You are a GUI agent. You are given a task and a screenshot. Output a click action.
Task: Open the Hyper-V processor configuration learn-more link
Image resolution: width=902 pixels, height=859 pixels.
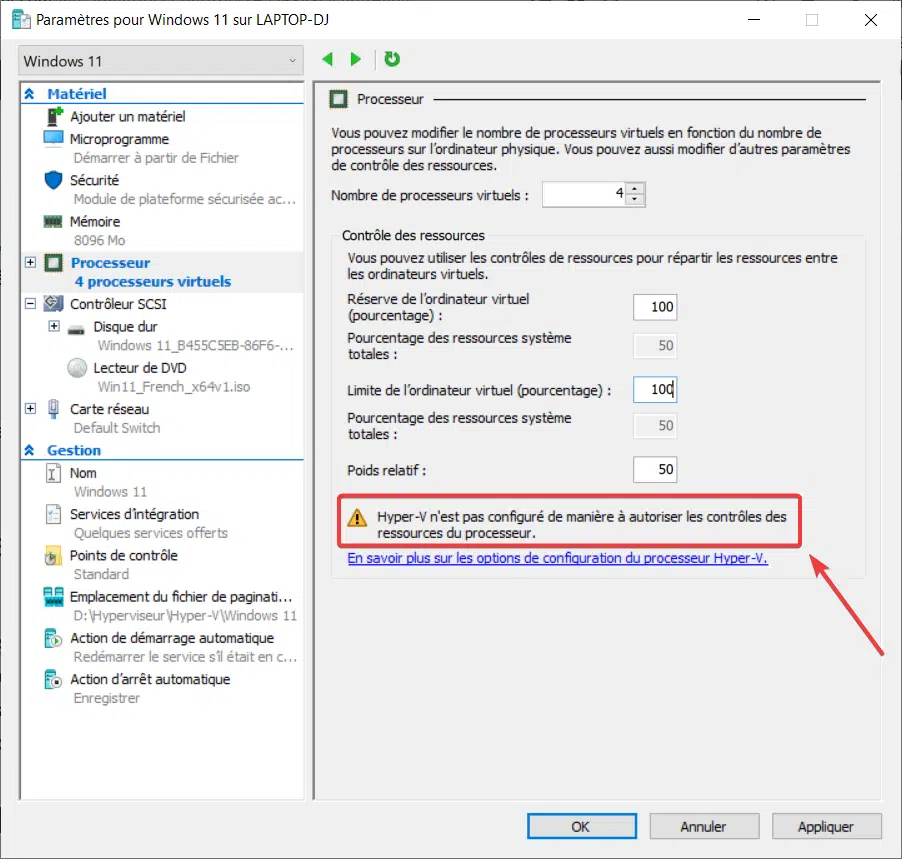(557, 558)
